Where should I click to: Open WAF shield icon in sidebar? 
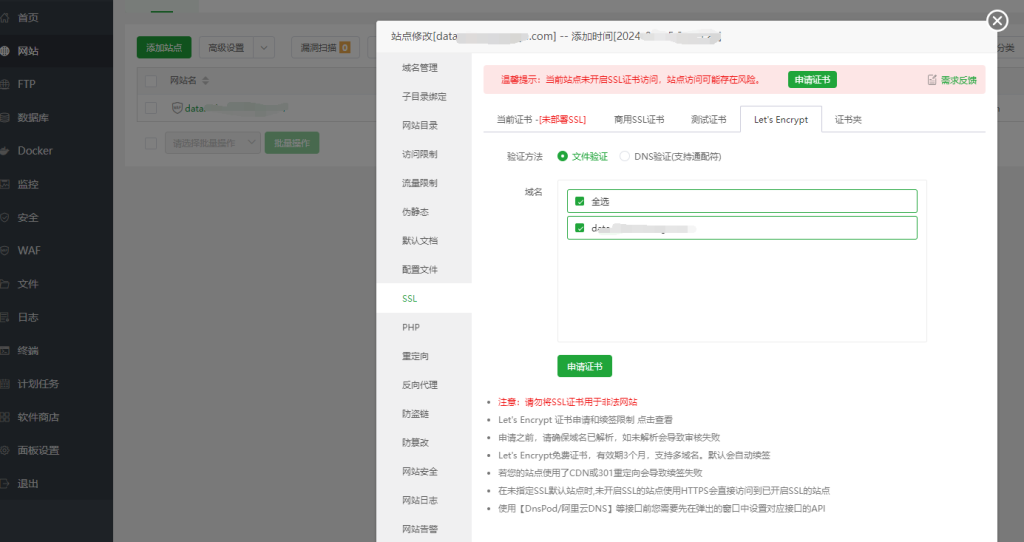pos(7,251)
